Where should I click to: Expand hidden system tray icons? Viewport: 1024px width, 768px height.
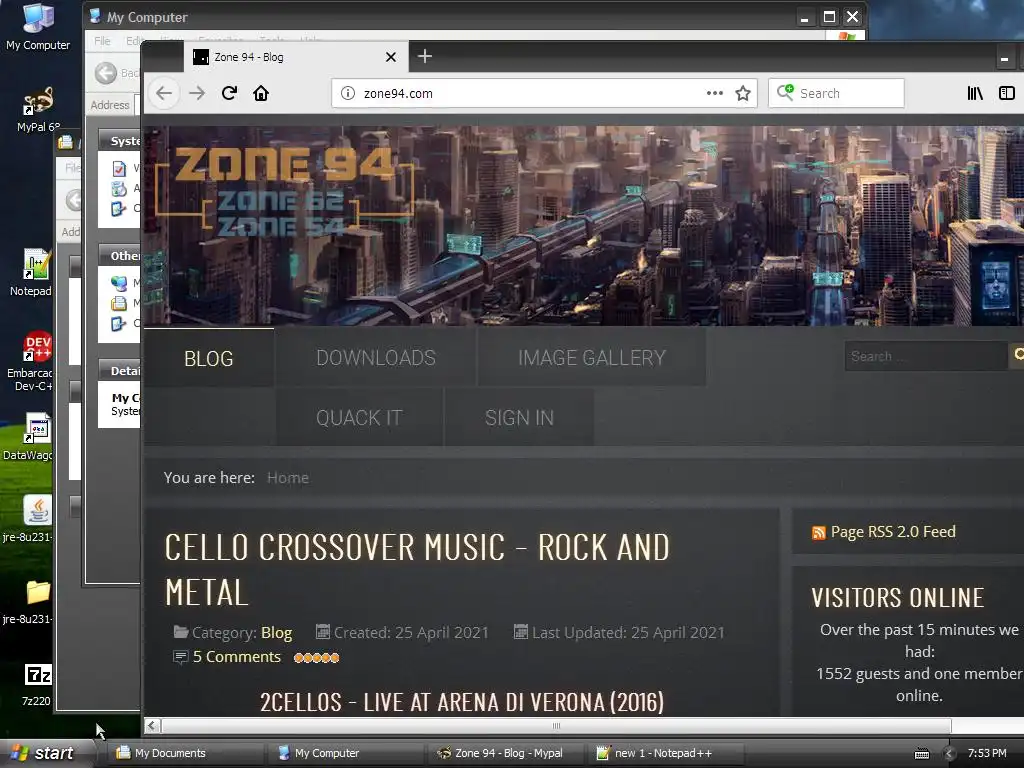point(950,754)
